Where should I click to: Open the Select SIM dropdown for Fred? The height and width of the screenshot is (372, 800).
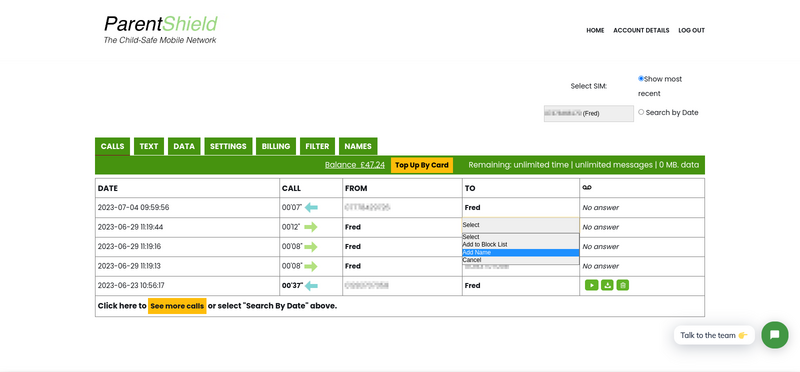(589, 113)
